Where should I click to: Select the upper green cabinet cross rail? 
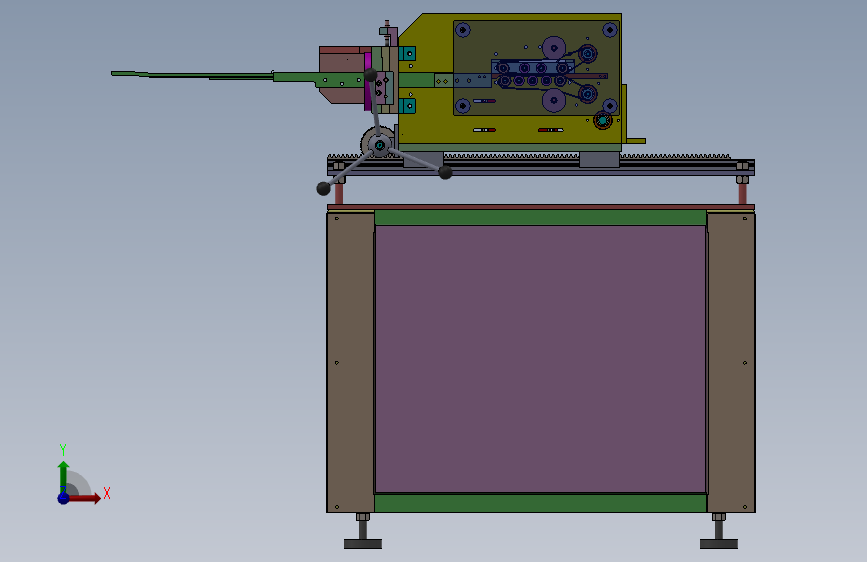[540, 217]
